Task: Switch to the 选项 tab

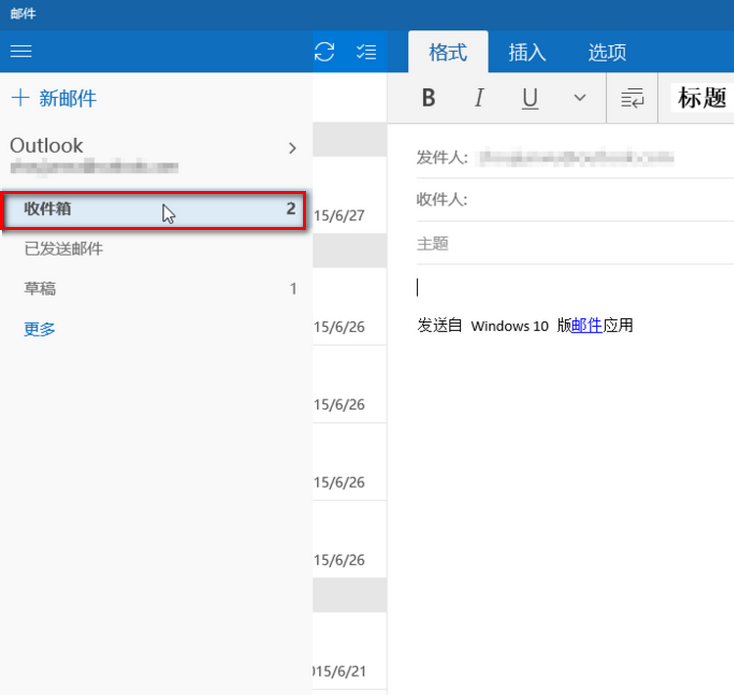Action: coord(607,53)
